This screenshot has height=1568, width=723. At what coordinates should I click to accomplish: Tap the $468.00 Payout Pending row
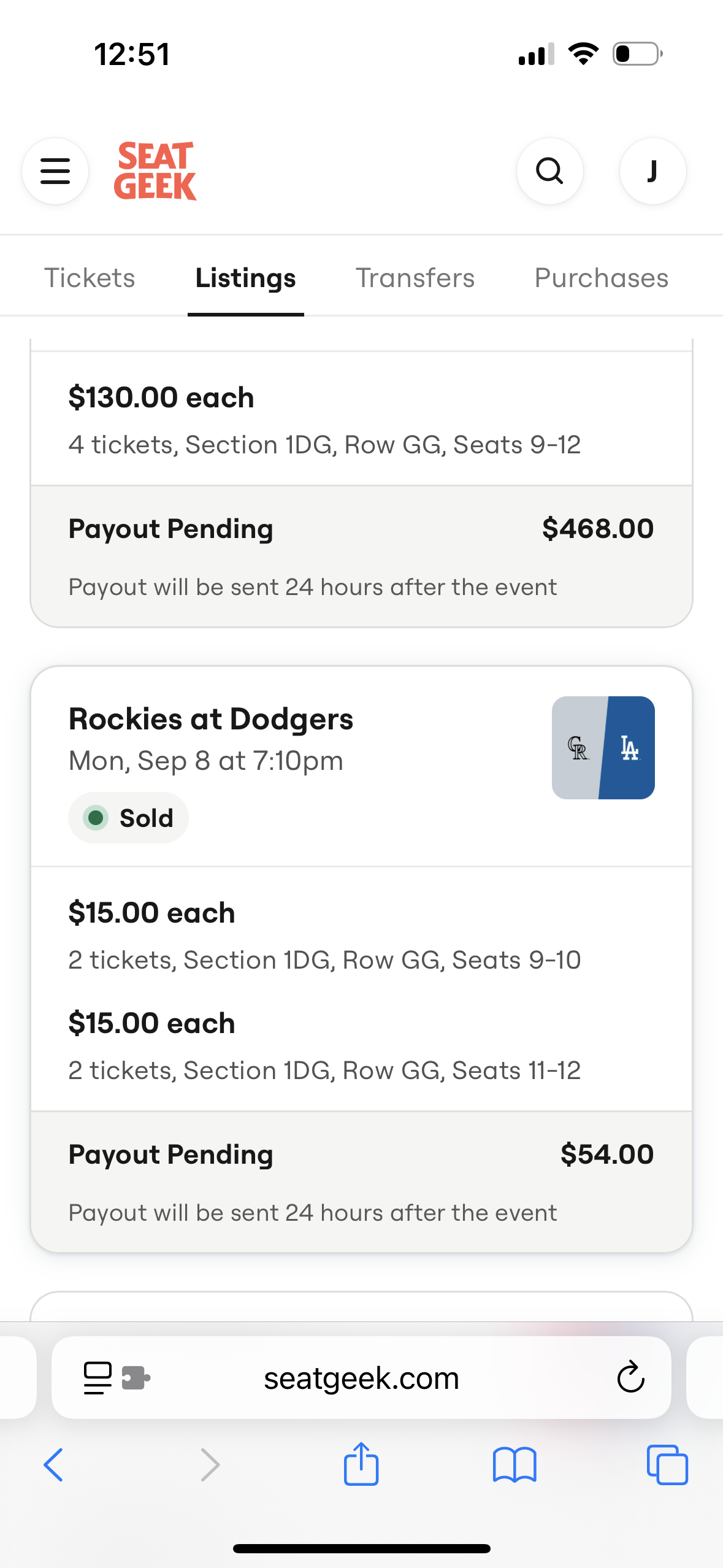[361, 529]
